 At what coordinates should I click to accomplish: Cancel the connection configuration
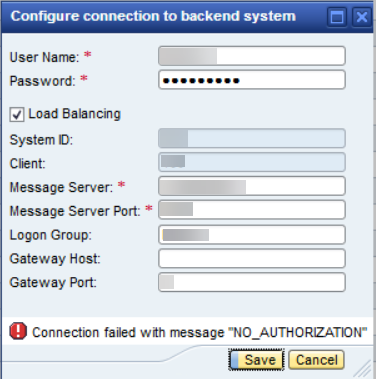click(x=316, y=360)
